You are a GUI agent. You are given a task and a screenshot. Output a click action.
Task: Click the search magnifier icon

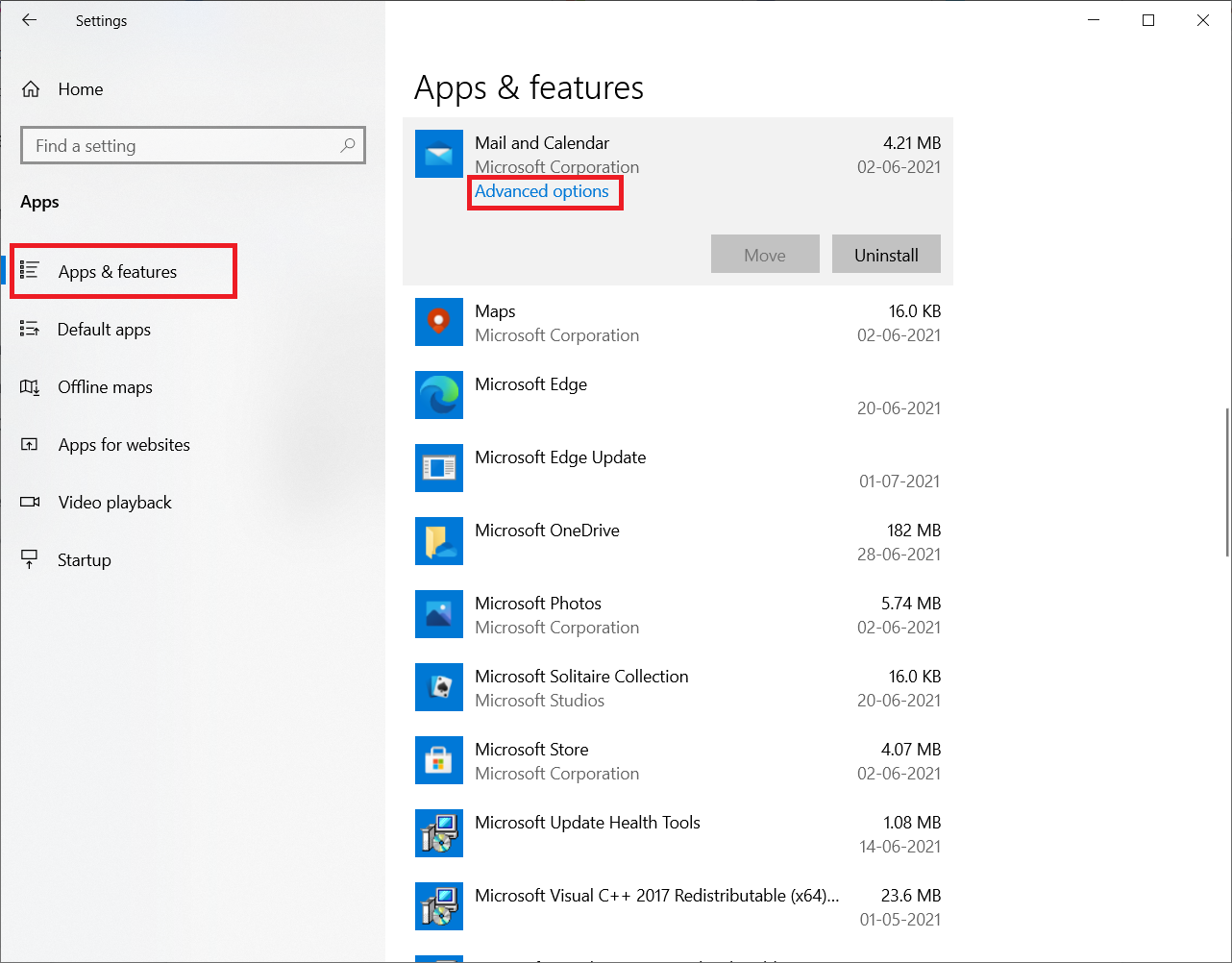(348, 145)
